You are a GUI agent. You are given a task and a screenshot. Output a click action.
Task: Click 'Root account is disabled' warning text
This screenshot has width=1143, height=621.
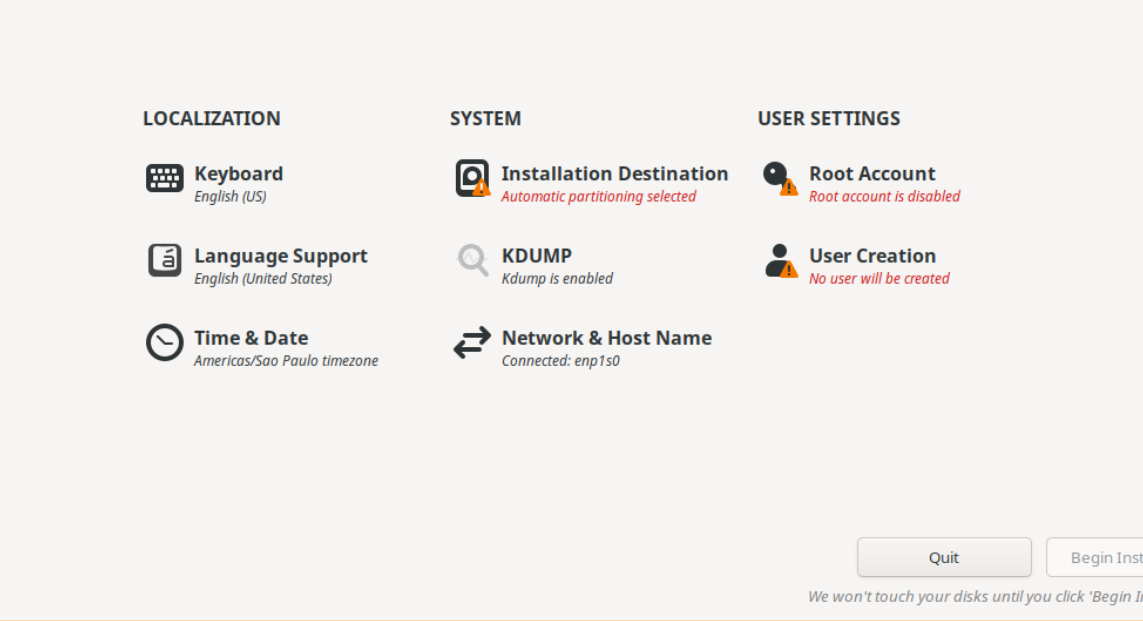tap(884, 197)
